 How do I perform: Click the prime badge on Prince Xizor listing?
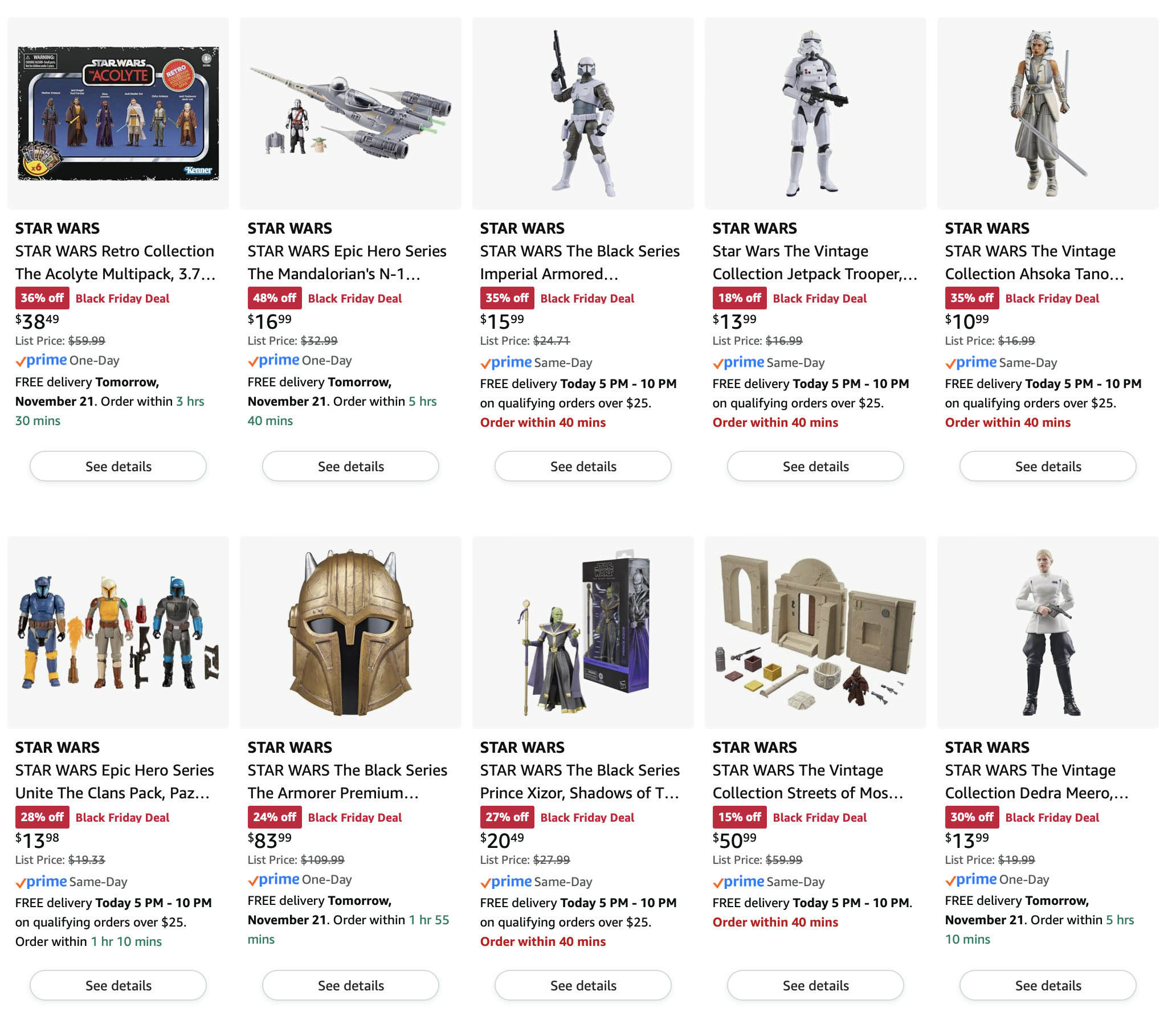click(x=506, y=882)
